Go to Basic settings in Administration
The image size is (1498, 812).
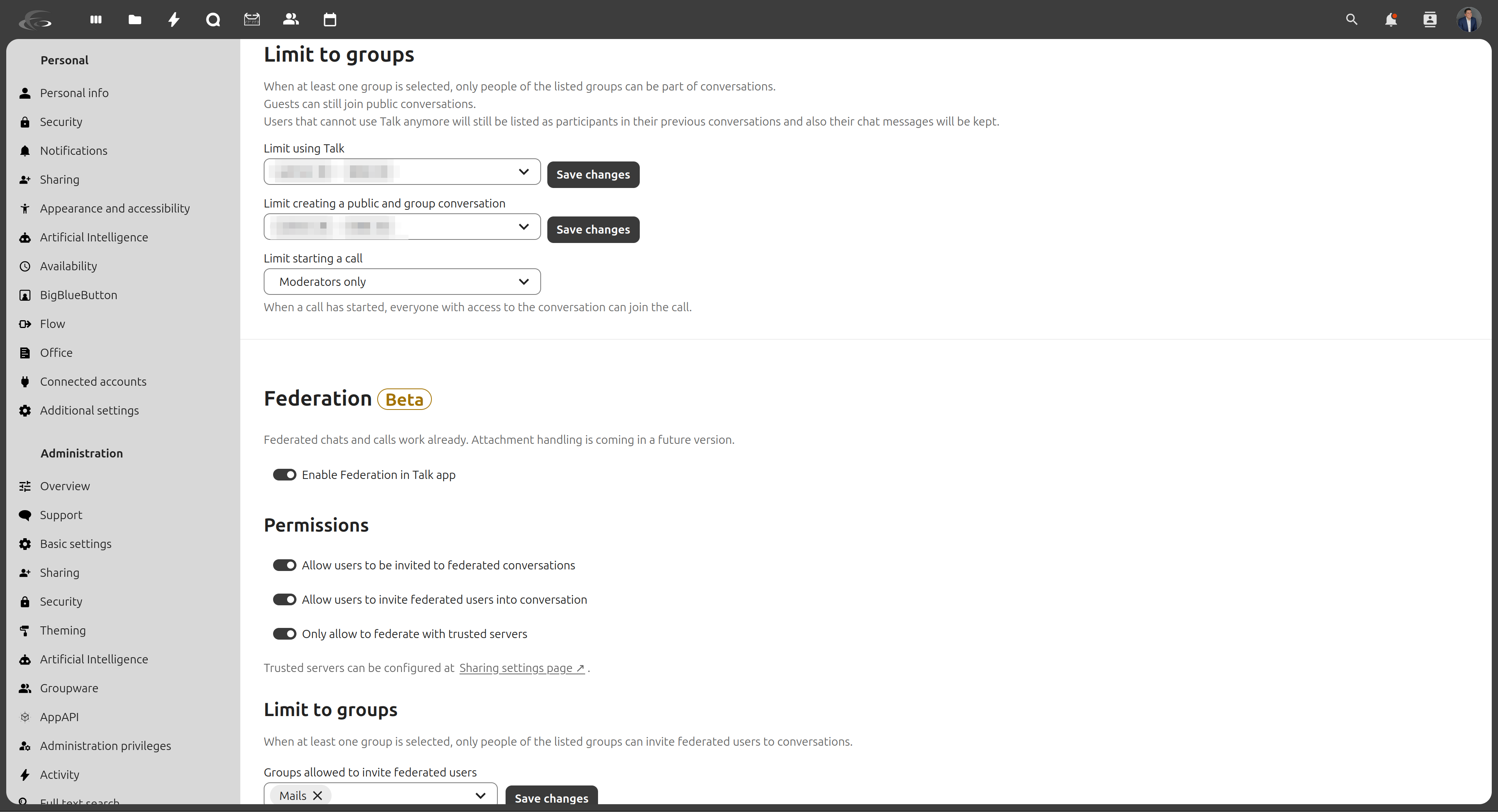tap(76, 544)
